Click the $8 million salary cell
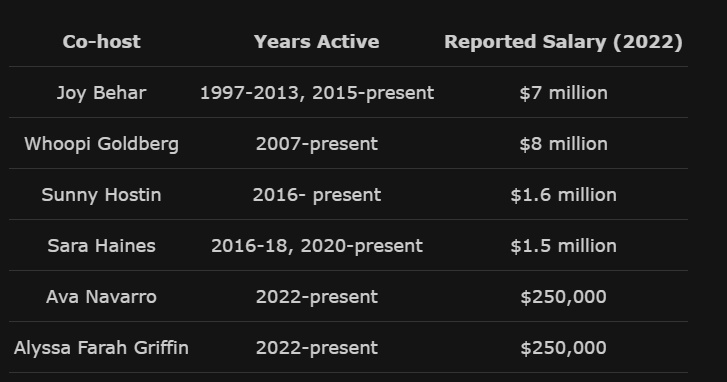The height and width of the screenshot is (382, 727). click(563, 144)
